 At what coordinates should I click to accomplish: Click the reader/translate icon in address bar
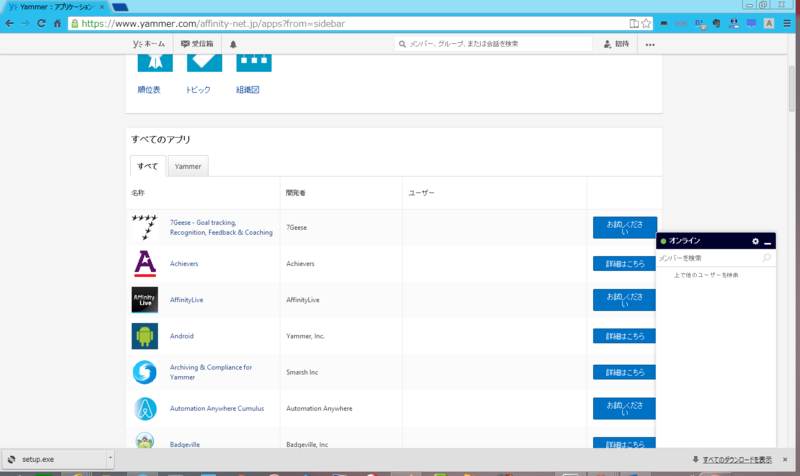click(634, 23)
